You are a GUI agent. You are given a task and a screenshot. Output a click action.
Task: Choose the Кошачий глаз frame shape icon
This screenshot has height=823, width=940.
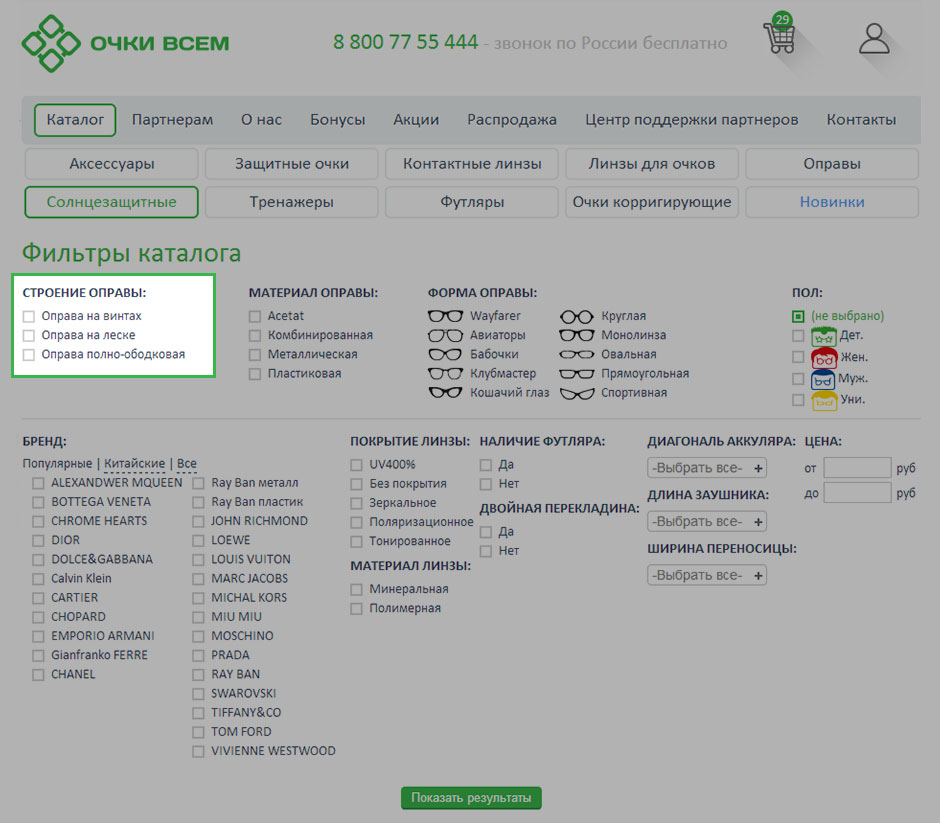tap(445, 393)
